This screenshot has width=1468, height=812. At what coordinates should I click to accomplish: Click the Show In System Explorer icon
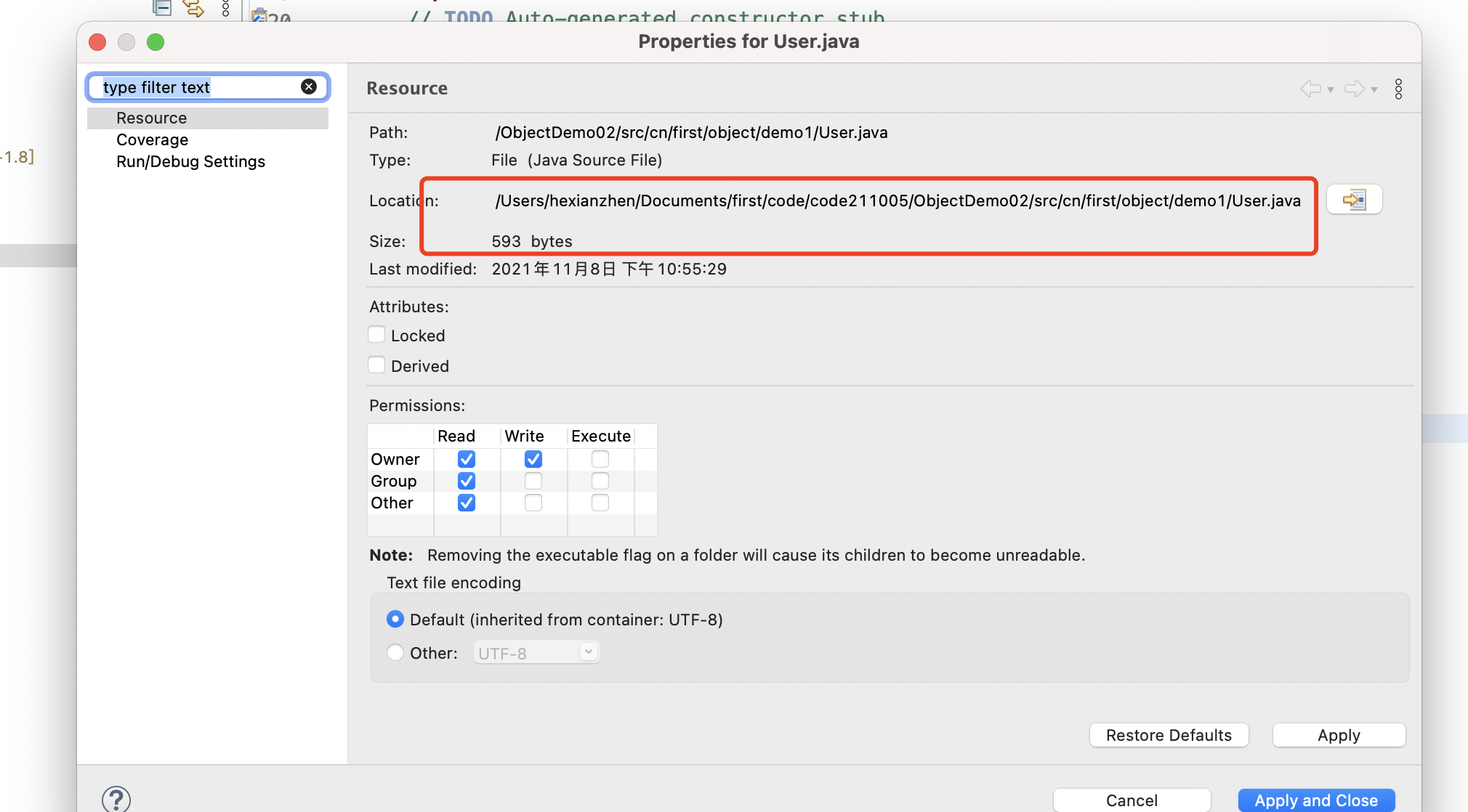click(x=1354, y=200)
